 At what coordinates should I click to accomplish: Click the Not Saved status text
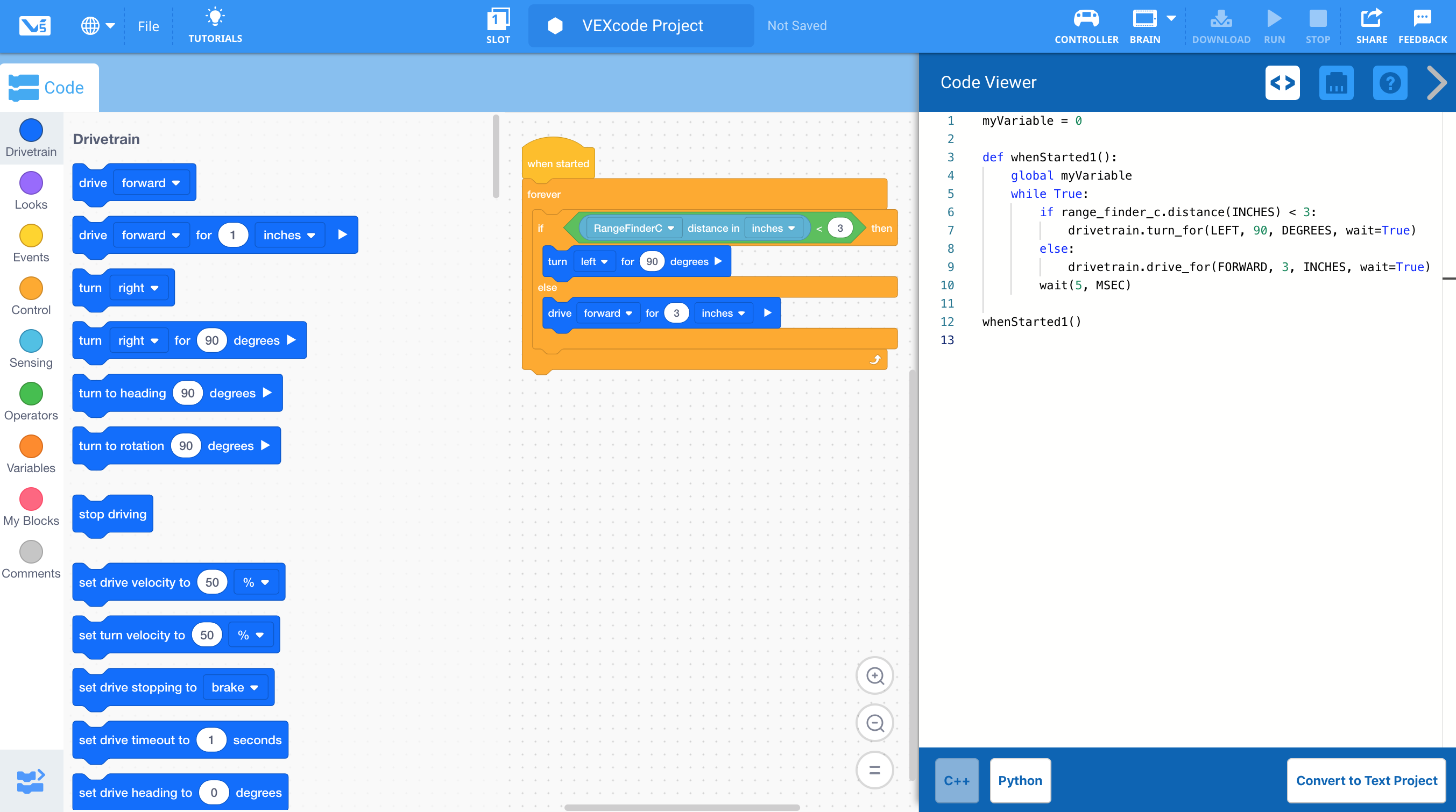click(796, 26)
